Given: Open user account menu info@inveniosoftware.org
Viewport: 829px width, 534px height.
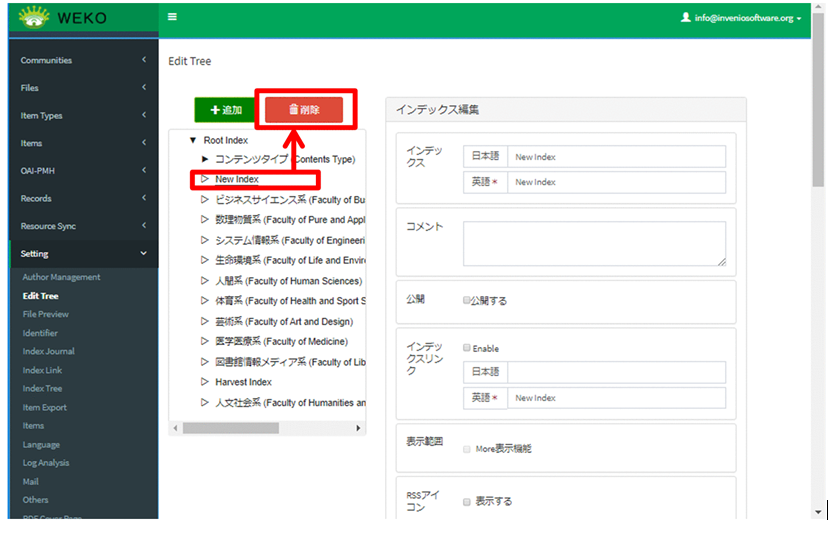Looking at the screenshot, I should [x=741, y=18].
